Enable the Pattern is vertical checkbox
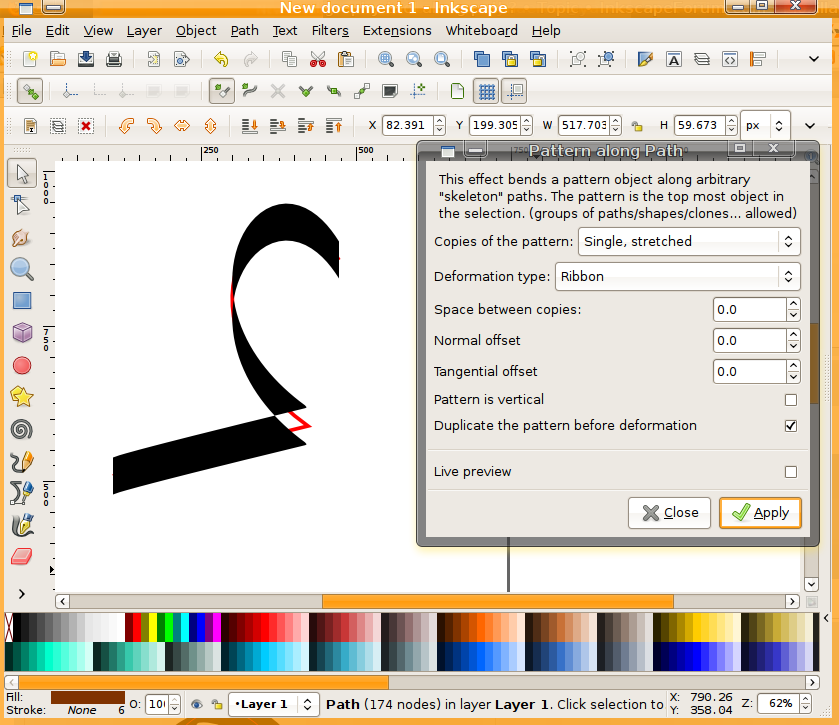Image resolution: width=839 pixels, height=725 pixels. pyautogui.click(x=791, y=399)
